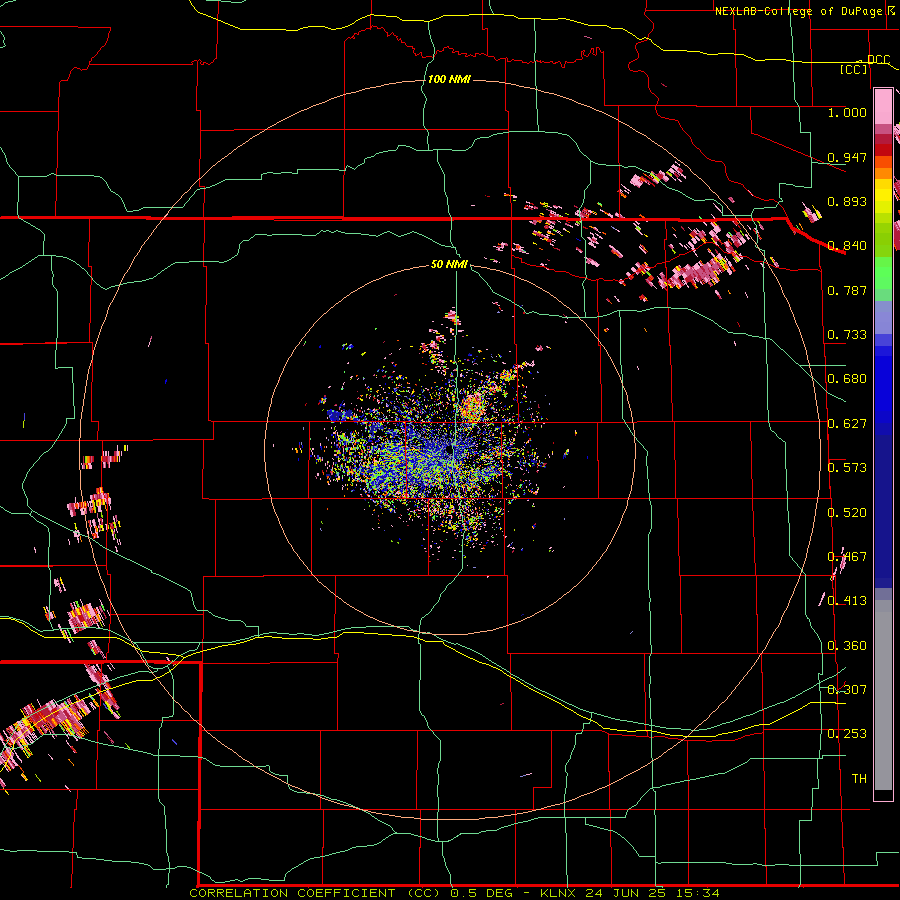900x900 pixels.
Task: Click the TH label on the color scale
Action: [859, 779]
